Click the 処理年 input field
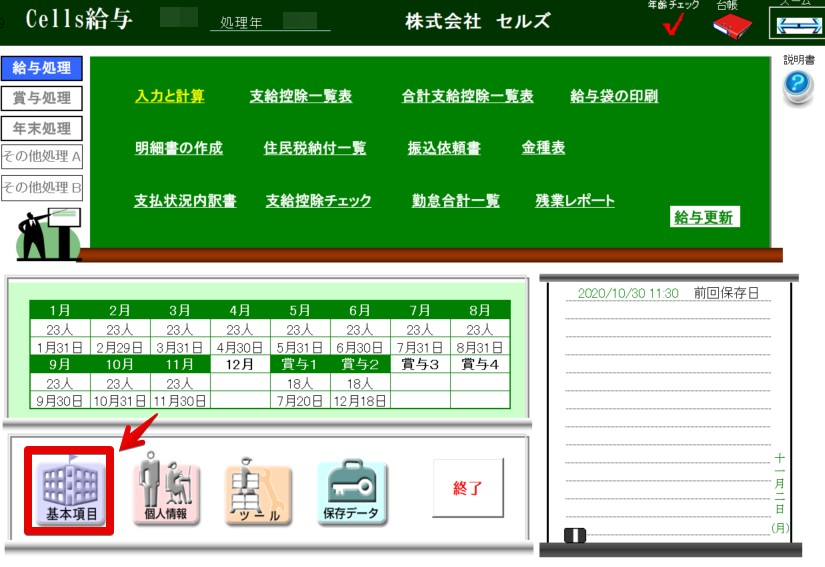Screen dimensions: 825x567 tap(299, 20)
